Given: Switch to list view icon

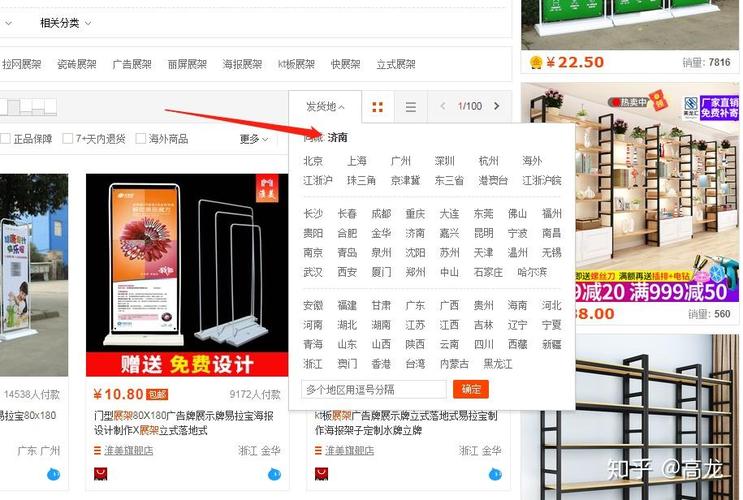Looking at the screenshot, I should tap(411, 107).
